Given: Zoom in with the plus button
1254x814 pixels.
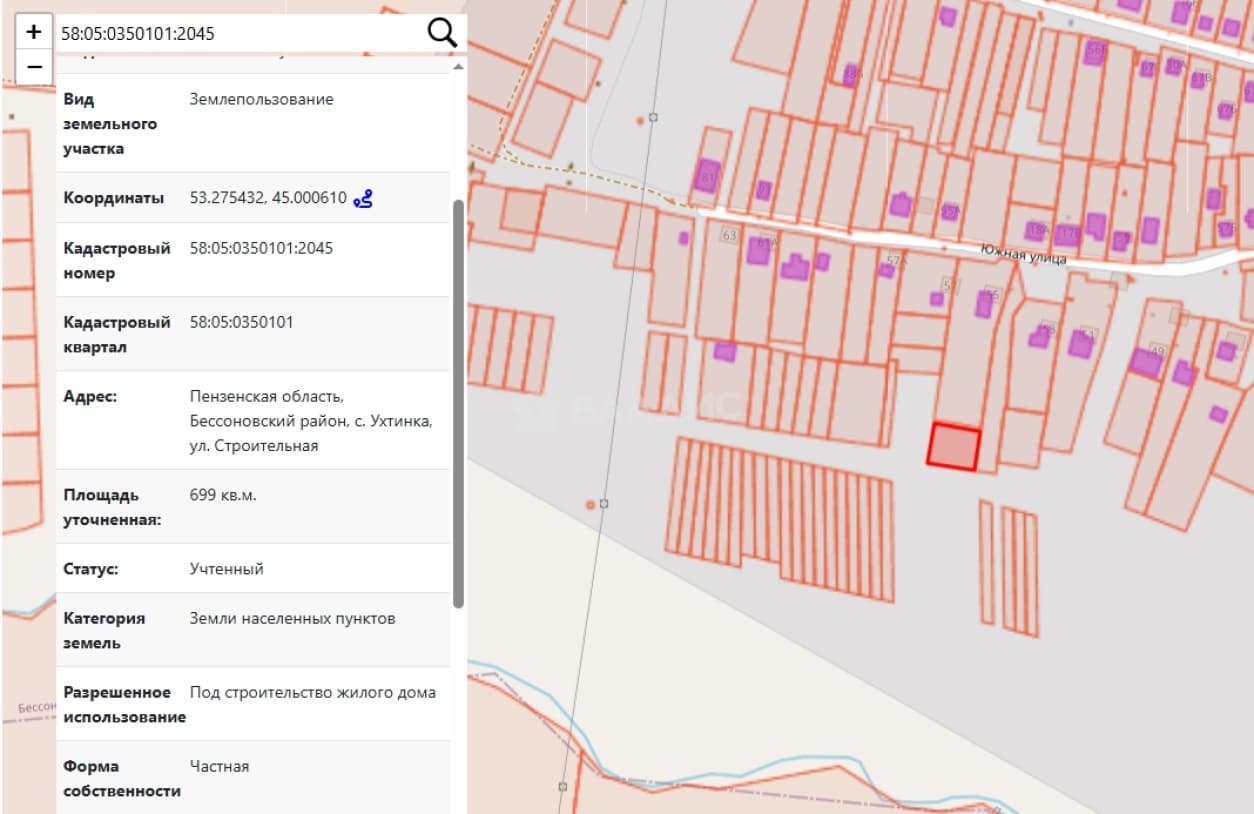Looking at the screenshot, I should 34,32.
